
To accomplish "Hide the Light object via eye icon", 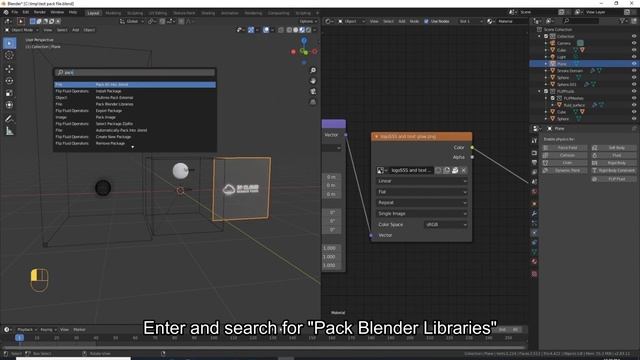I will click(x=634, y=57).
